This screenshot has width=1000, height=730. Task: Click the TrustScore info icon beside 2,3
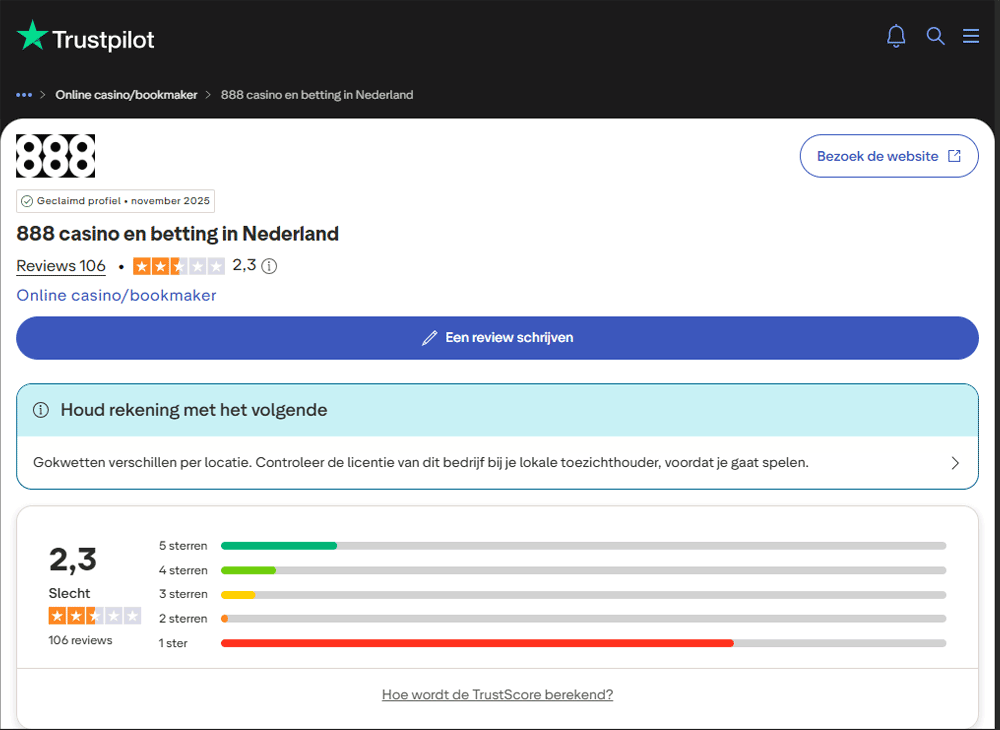(x=270, y=266)
